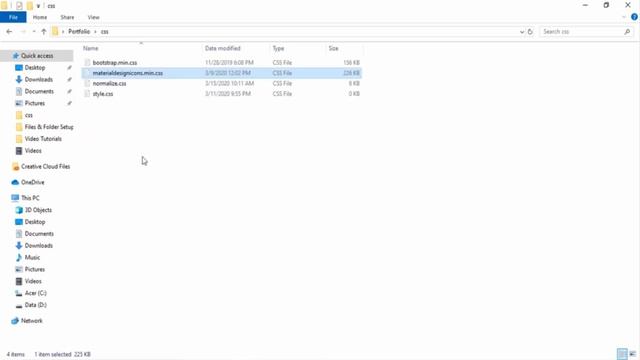
Task: Select Quick access in navigation pane
Action: click(37, 56)
